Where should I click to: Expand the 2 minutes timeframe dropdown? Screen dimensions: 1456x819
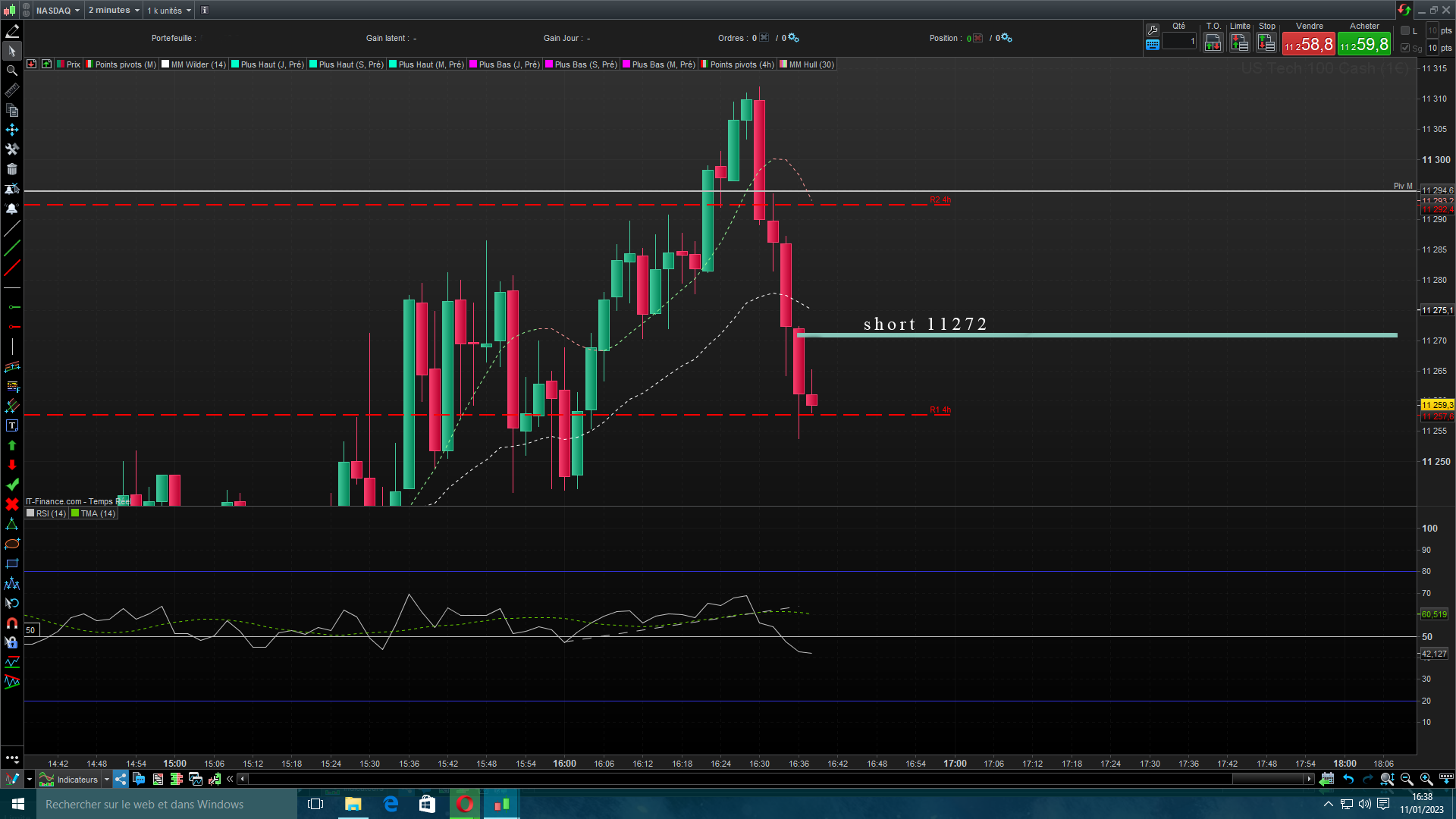114,10
